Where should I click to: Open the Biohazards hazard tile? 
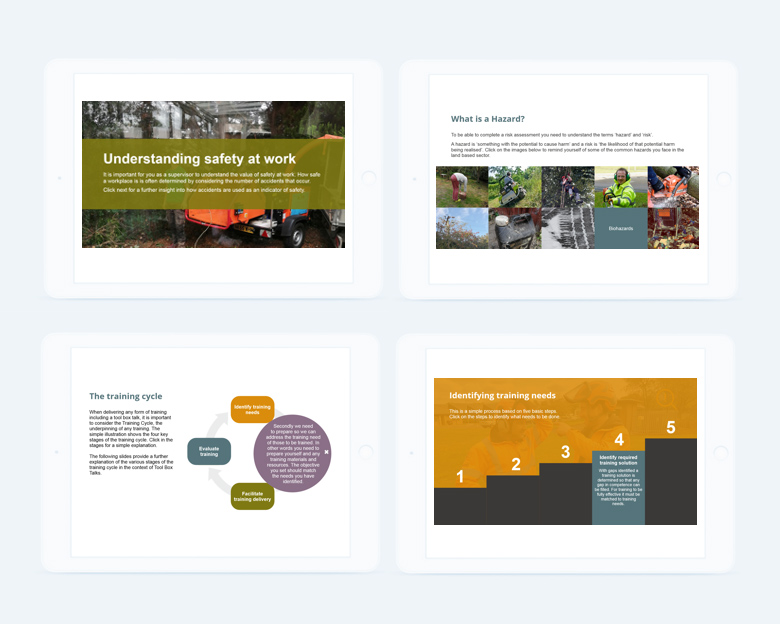tap(621, 228)
